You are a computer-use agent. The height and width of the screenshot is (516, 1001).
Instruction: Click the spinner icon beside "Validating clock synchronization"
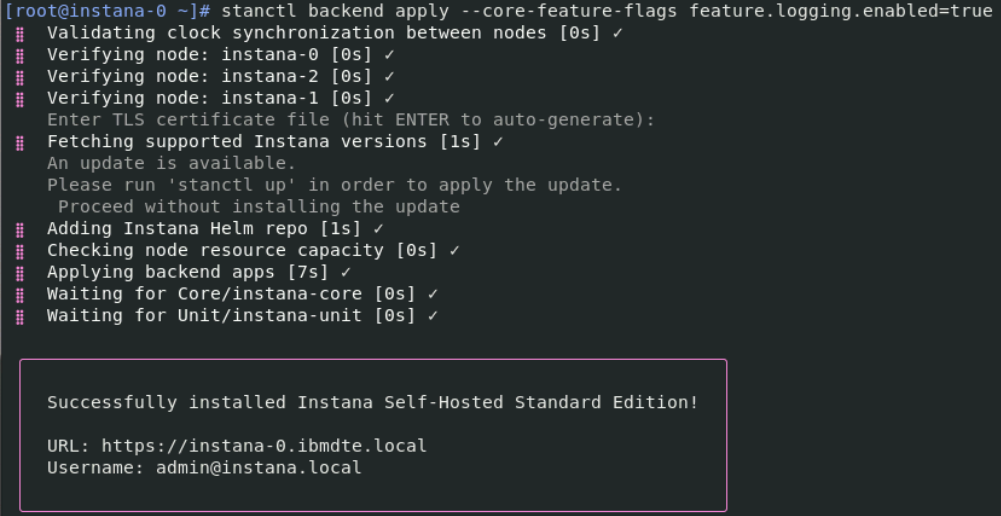(20, 33)
